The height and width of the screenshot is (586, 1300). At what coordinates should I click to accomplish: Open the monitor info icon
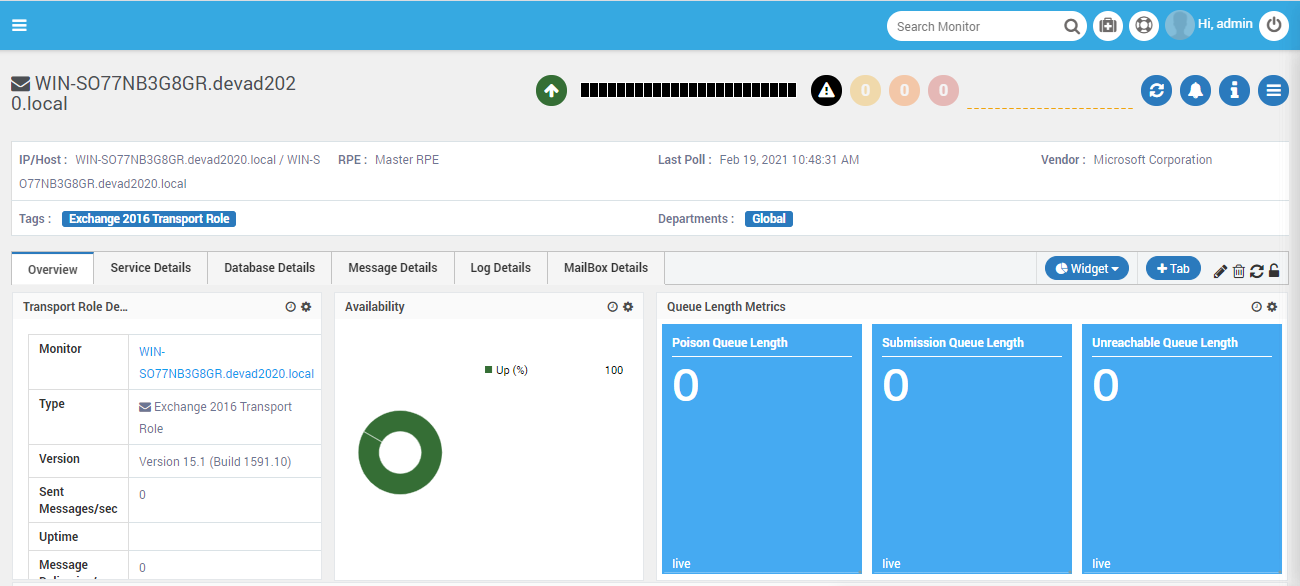[1234, 91]
